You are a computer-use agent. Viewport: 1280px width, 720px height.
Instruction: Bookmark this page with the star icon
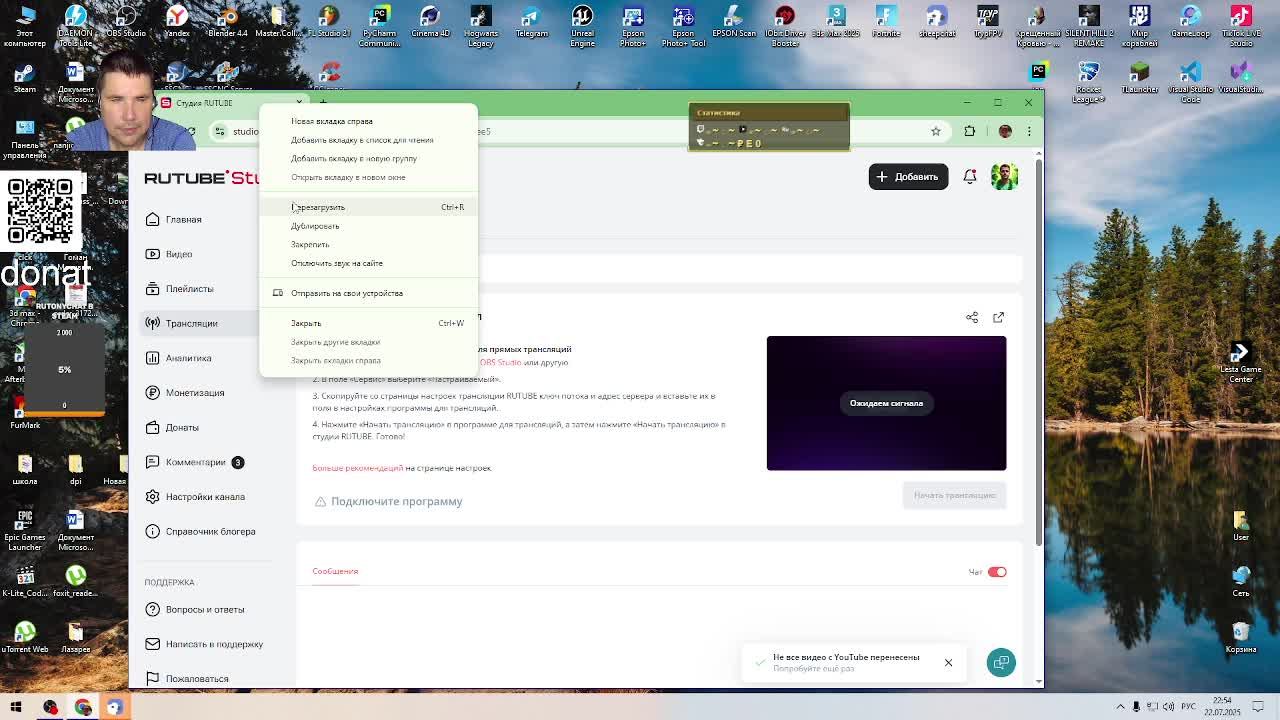(936, 131)
